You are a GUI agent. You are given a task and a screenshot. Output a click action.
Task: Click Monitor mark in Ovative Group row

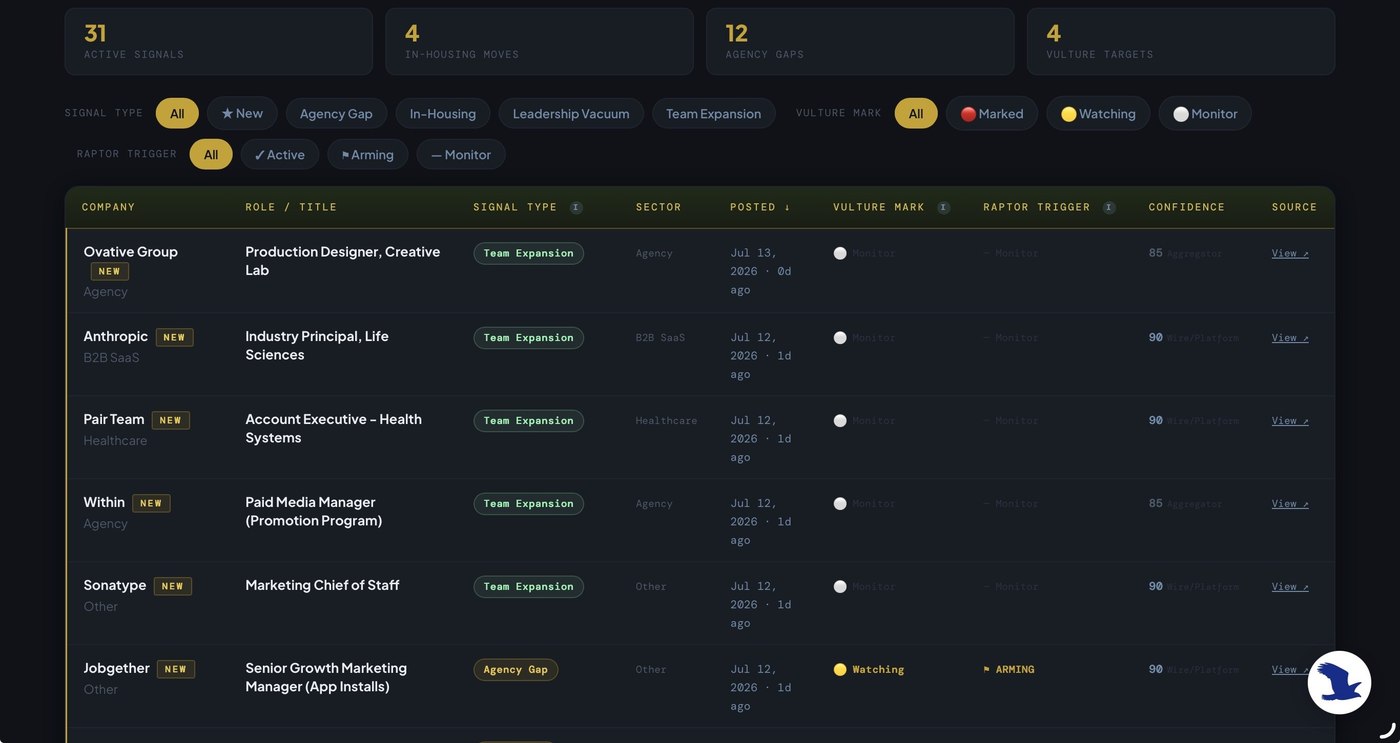click(865, 253)
